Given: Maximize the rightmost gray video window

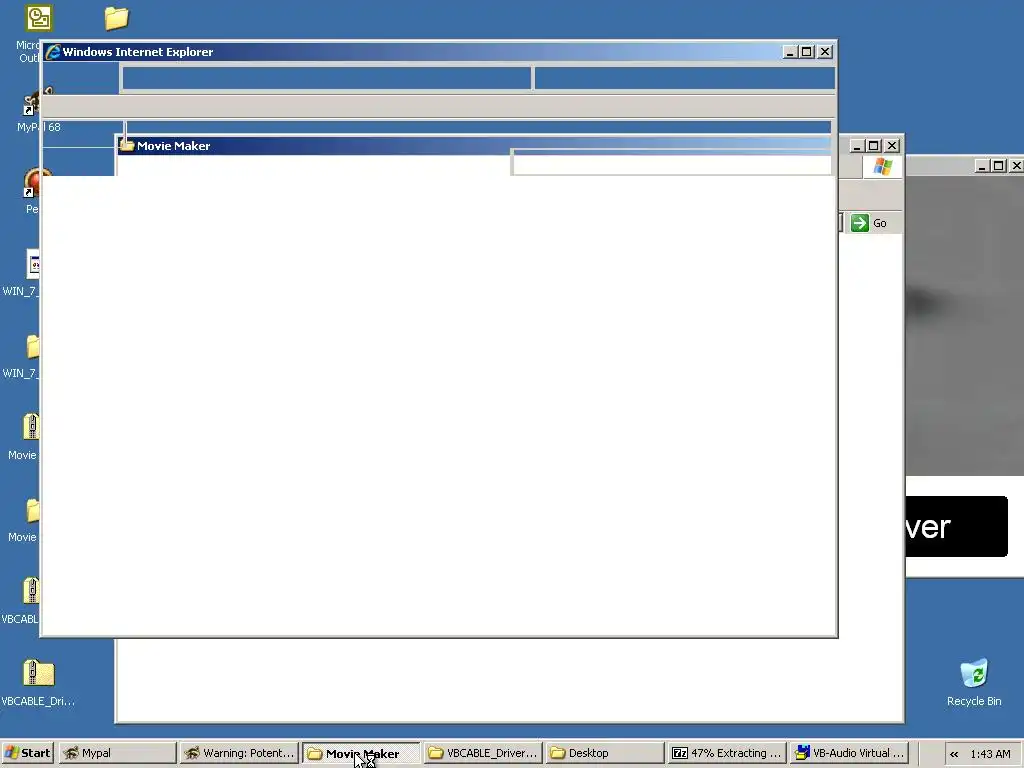Looking at the screenshot, I should 999,166.
